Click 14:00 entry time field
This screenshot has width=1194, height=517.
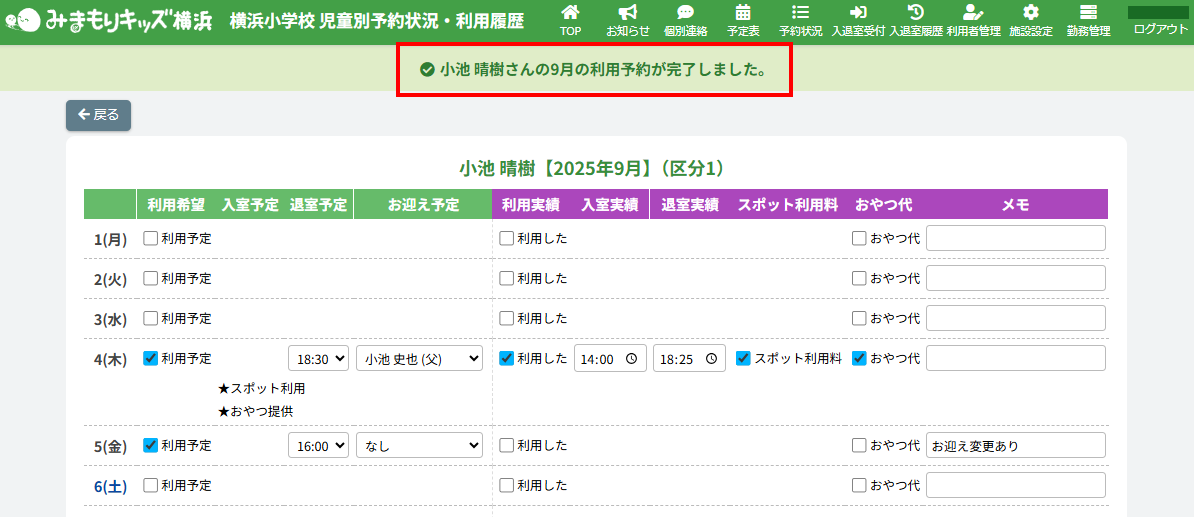click(x=609, y=359)
